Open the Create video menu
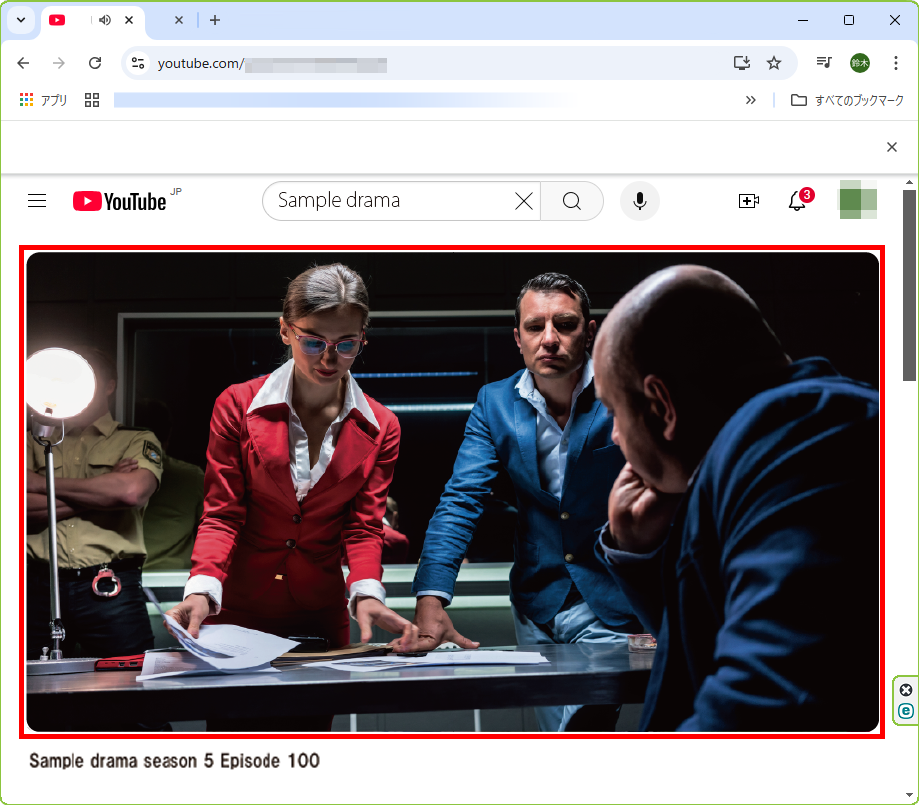919x805 pixels. [x=748, y=201]
